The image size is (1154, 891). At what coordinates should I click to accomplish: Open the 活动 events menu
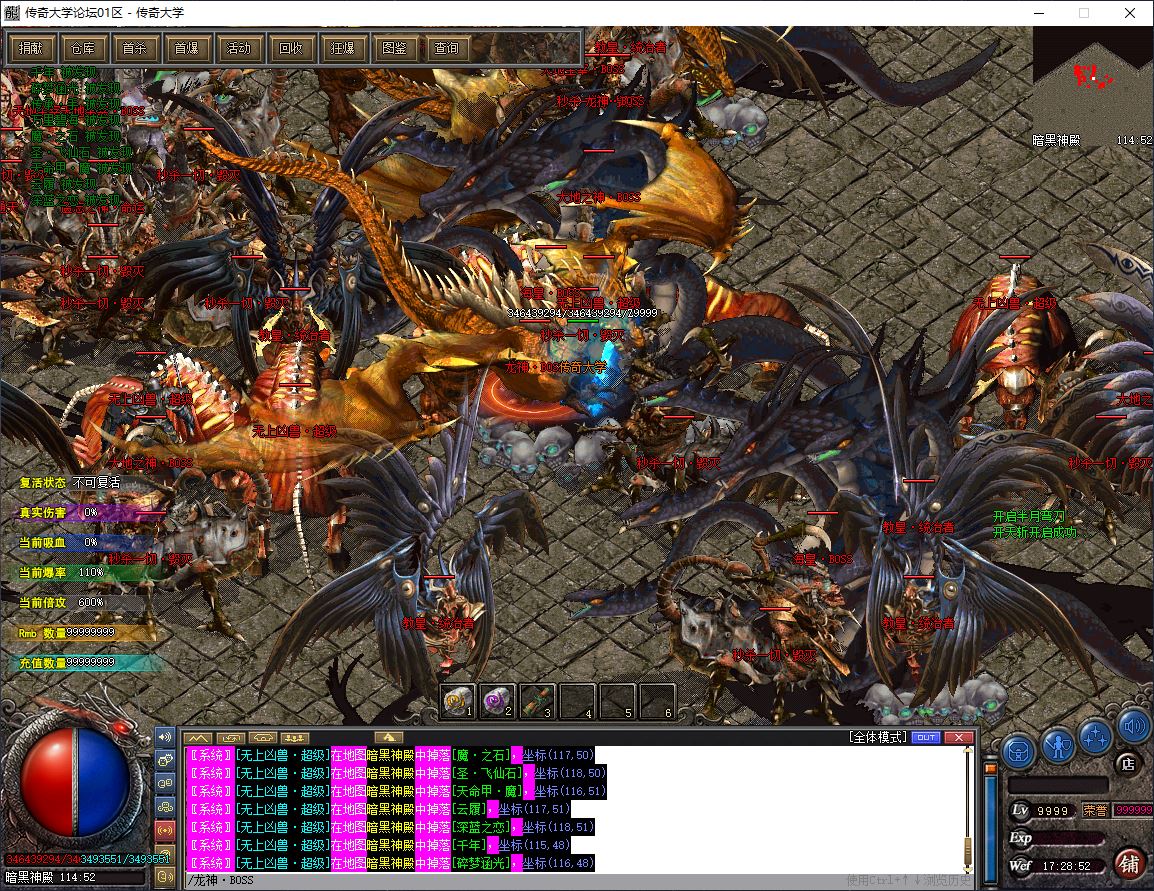[238, 49]
